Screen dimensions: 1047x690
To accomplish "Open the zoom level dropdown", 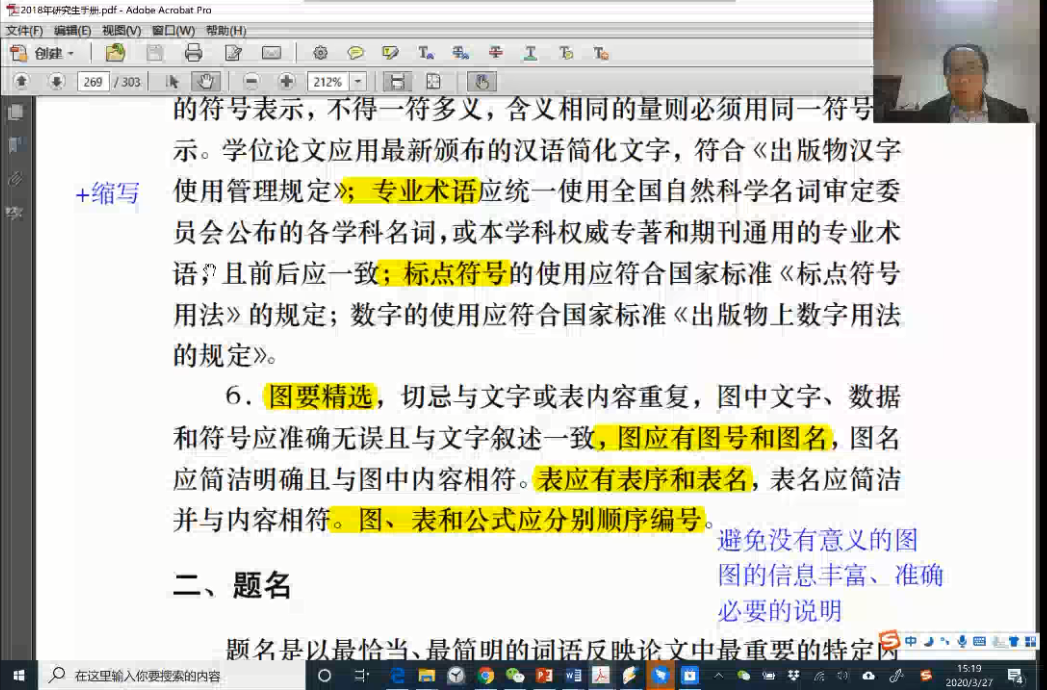I will pyautogui.click(x=358, y=82).
